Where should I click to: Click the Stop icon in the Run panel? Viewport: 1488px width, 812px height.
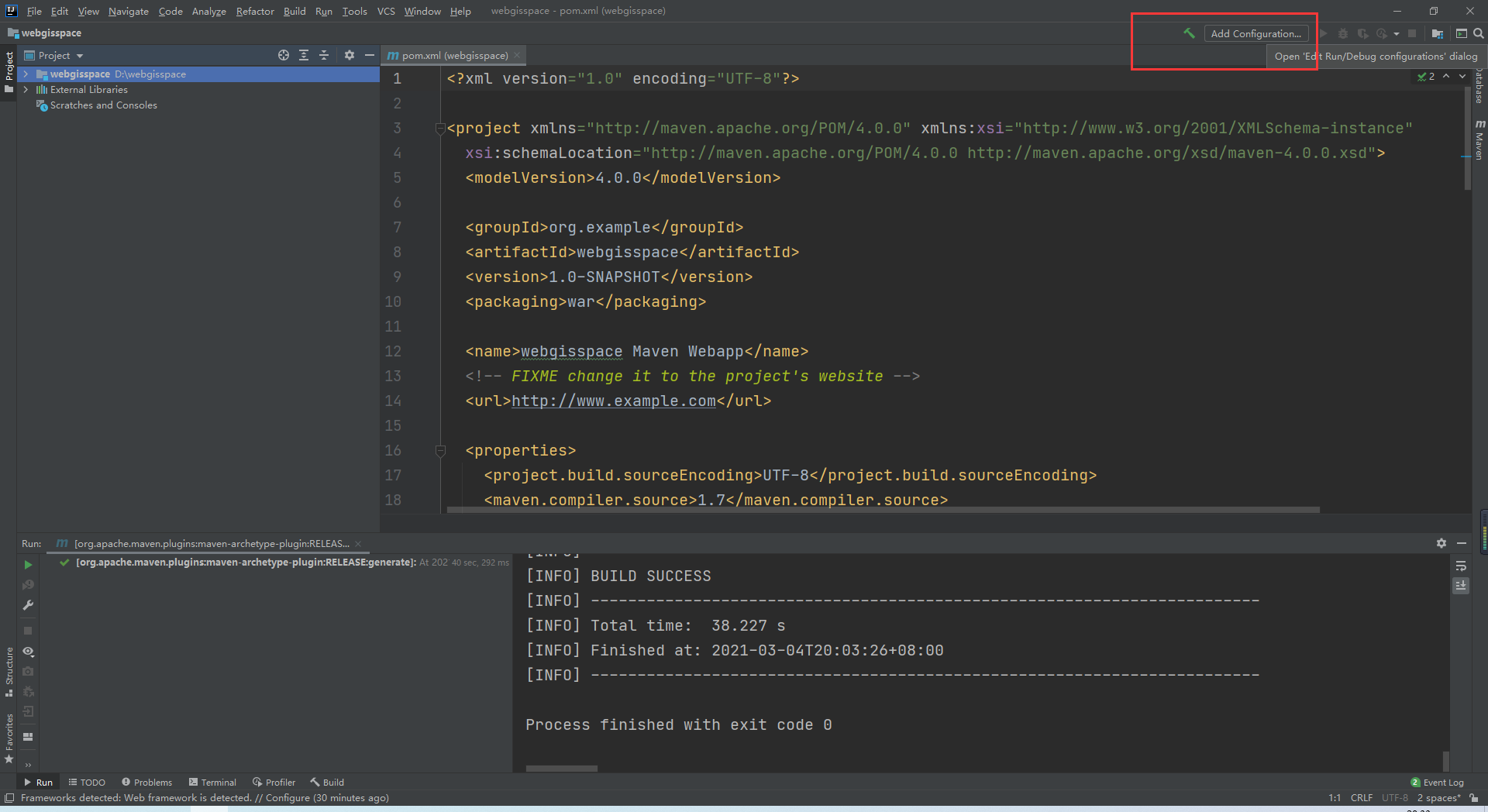pyautogui.click(x=28, y=631)
